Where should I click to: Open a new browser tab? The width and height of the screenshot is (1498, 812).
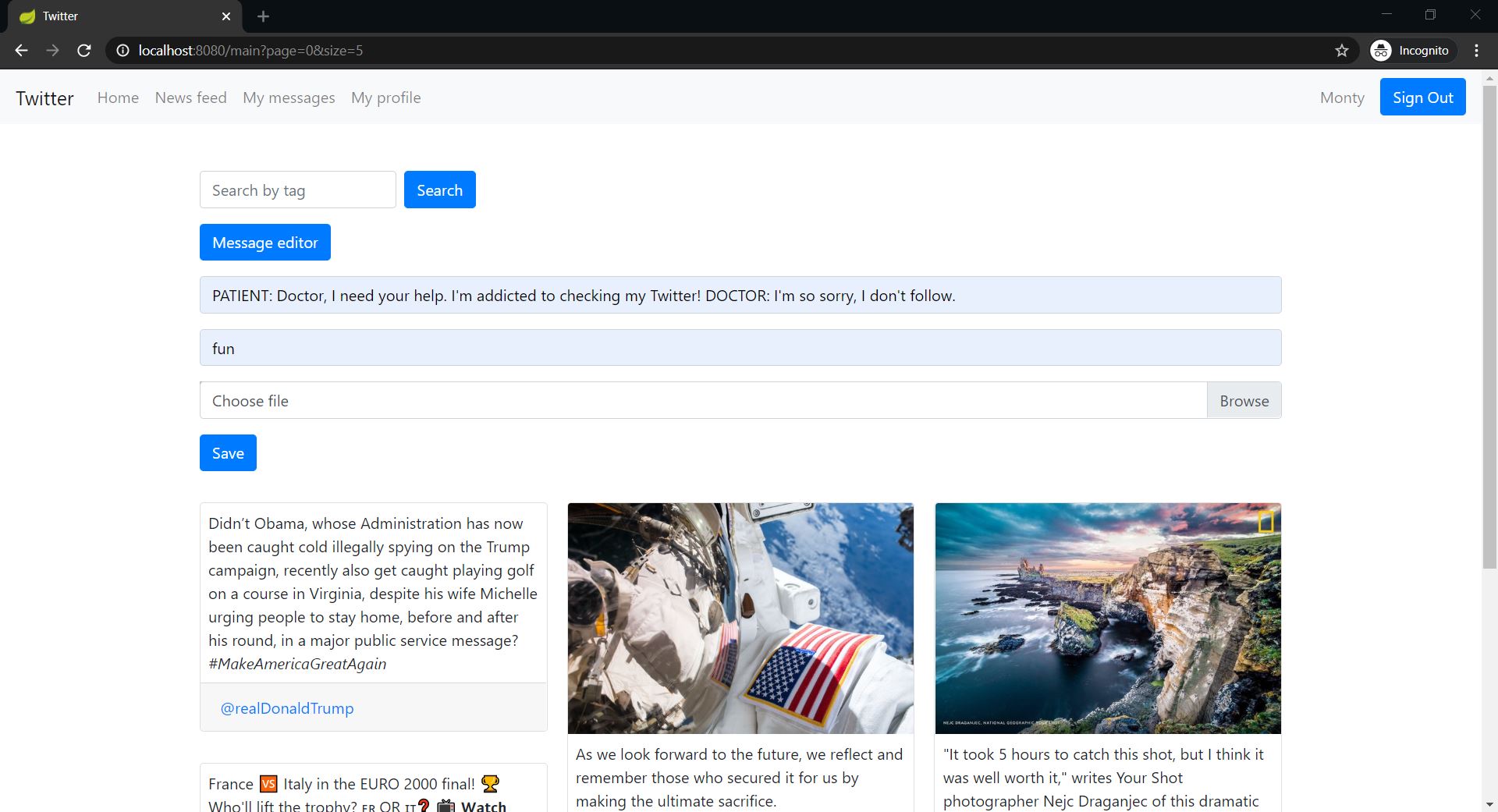pos(263,16)
